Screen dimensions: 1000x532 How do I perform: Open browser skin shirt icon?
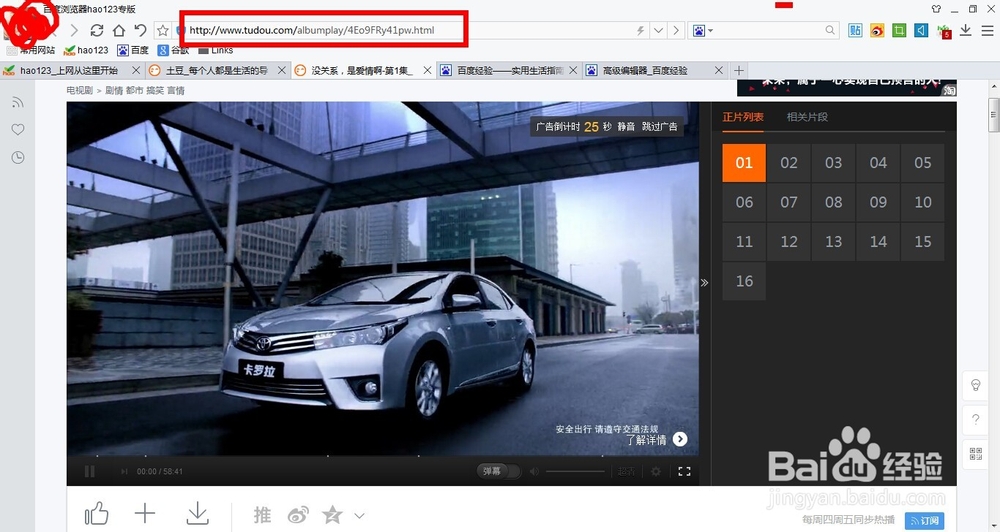click(x=936, y=9)
